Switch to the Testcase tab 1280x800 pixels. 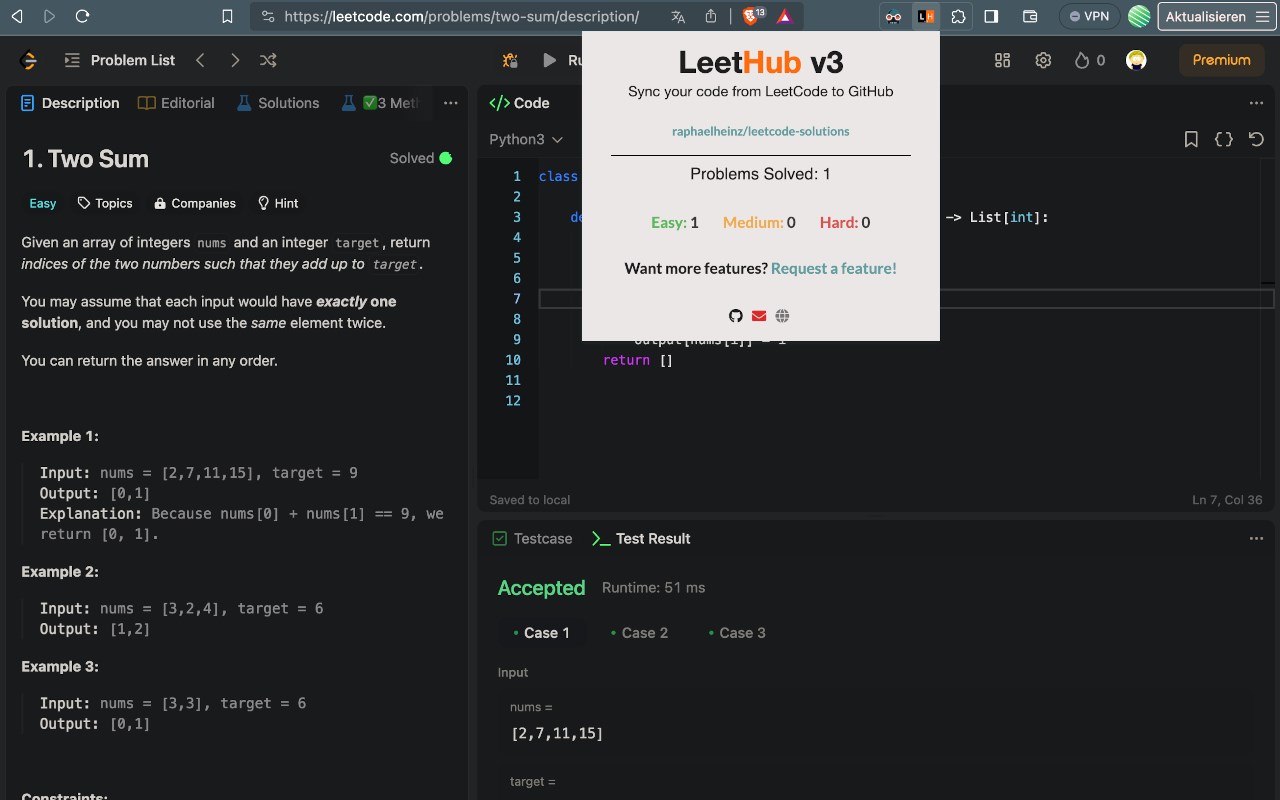click(x=533, y=539)
